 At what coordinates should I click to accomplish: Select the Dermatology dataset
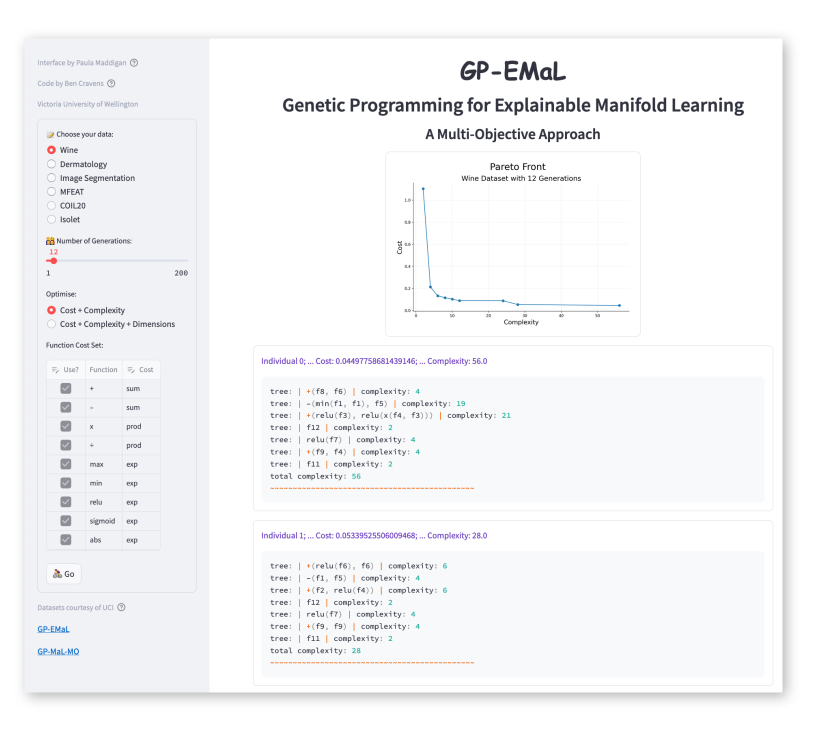tap(52, 164)
